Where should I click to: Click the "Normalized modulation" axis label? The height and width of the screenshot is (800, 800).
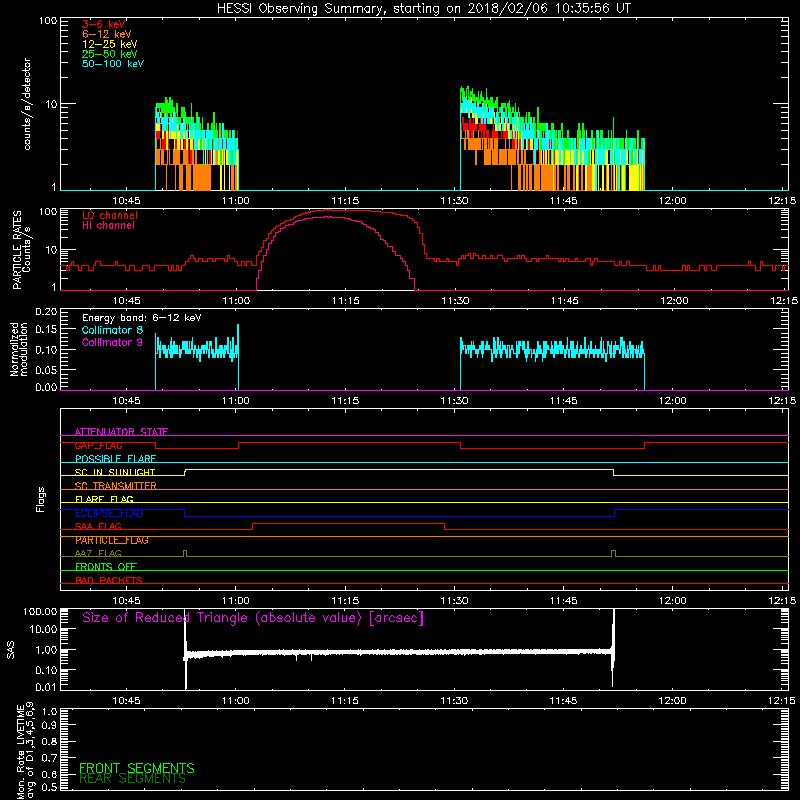tap(19, 349)
